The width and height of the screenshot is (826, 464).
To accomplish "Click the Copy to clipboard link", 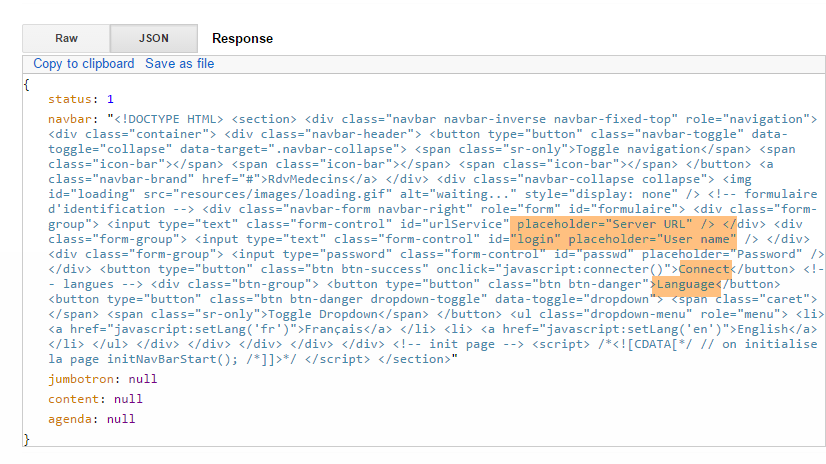I will tap(83, 64).
